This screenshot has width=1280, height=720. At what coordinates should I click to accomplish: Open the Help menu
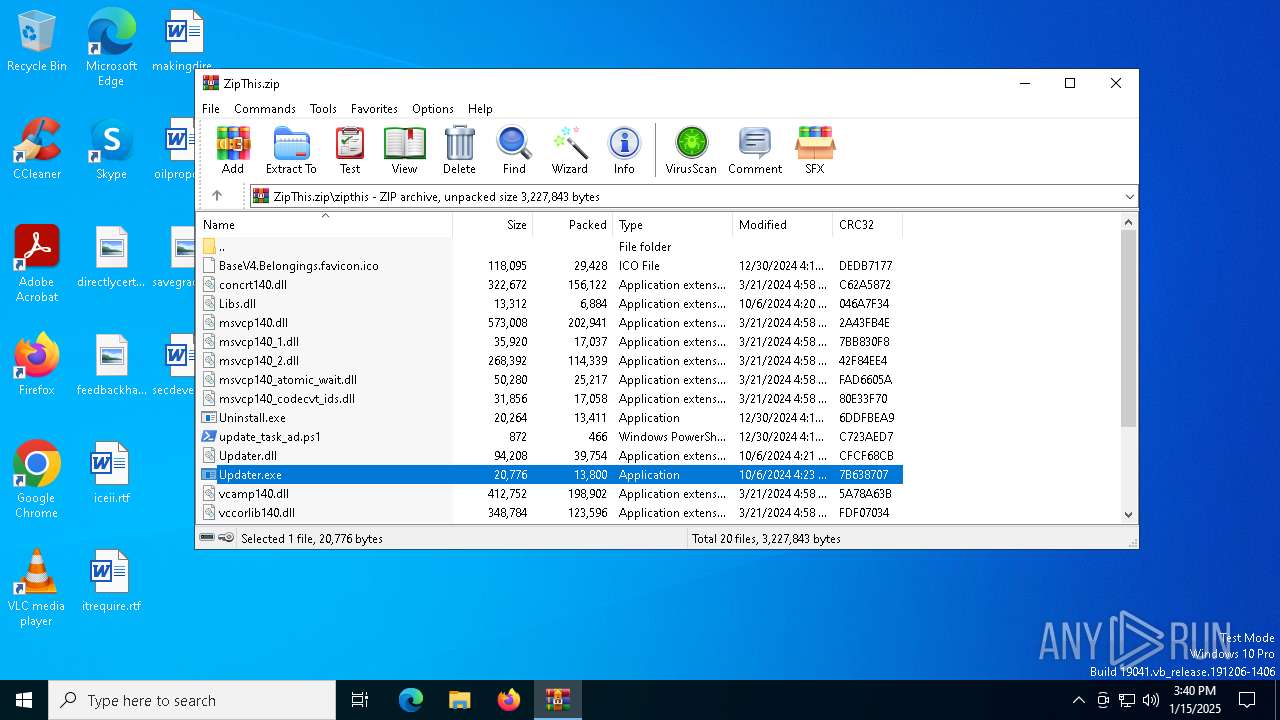point(480,109)
